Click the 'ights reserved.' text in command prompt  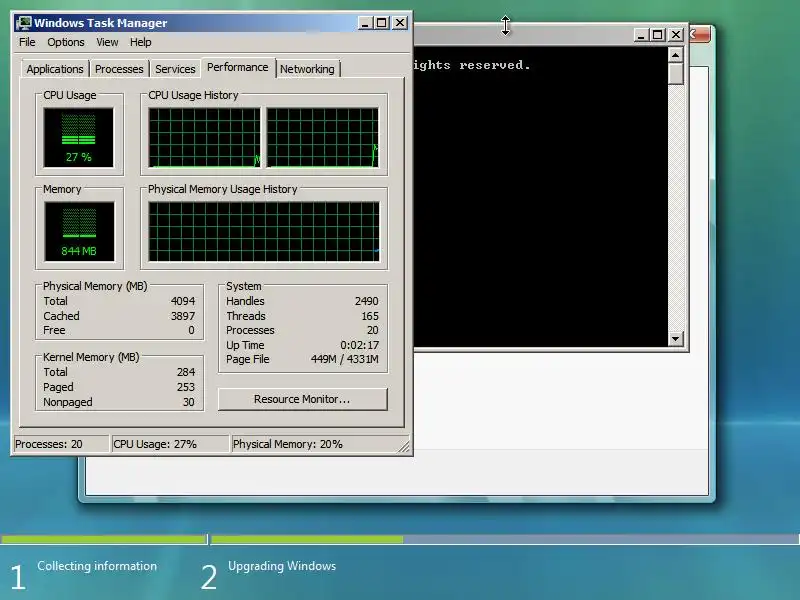(x=472, y=65)
